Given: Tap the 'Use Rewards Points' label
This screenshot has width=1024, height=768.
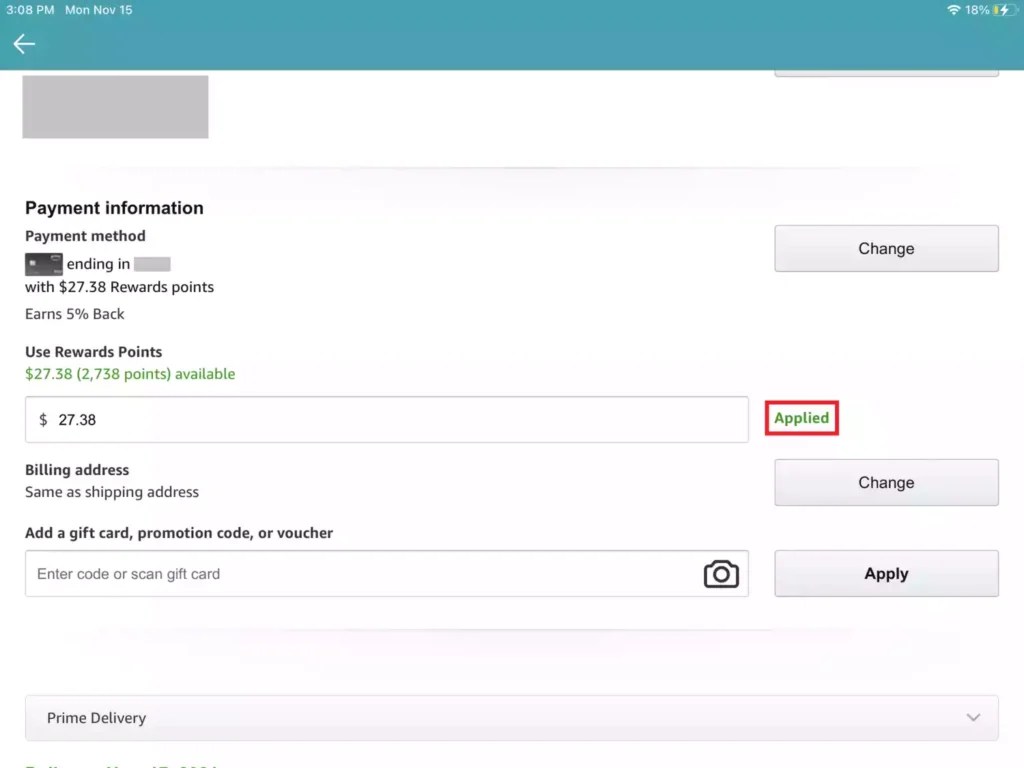Looking at the screenshot, I should pyautogui.click(x=93, y=352).
